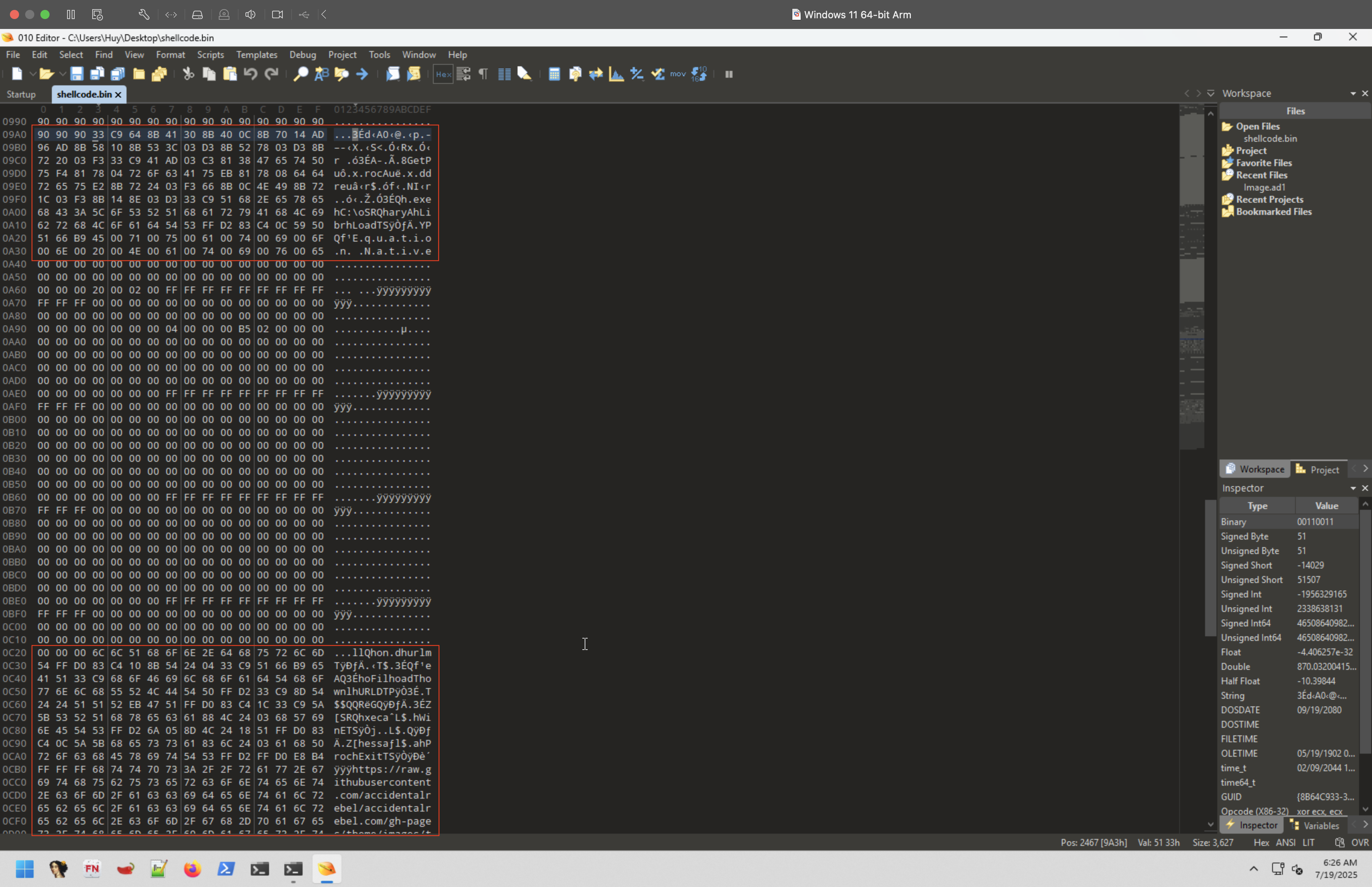Viewport: 1372px width, 887px height.
Task: Switch to the Startup tab
Action: [x=21, y=94]
